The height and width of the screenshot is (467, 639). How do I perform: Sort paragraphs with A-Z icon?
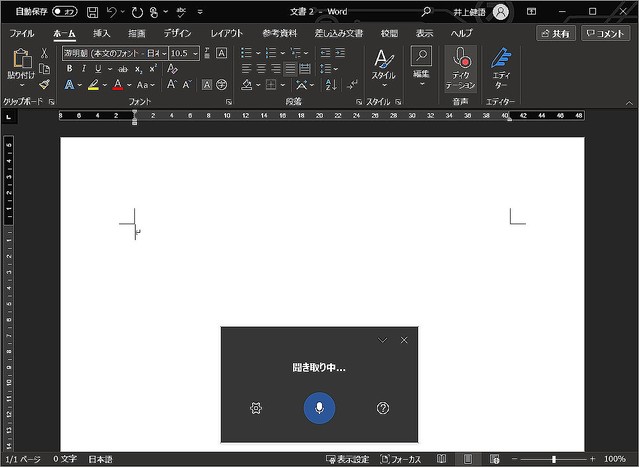(x=331, y=84)
